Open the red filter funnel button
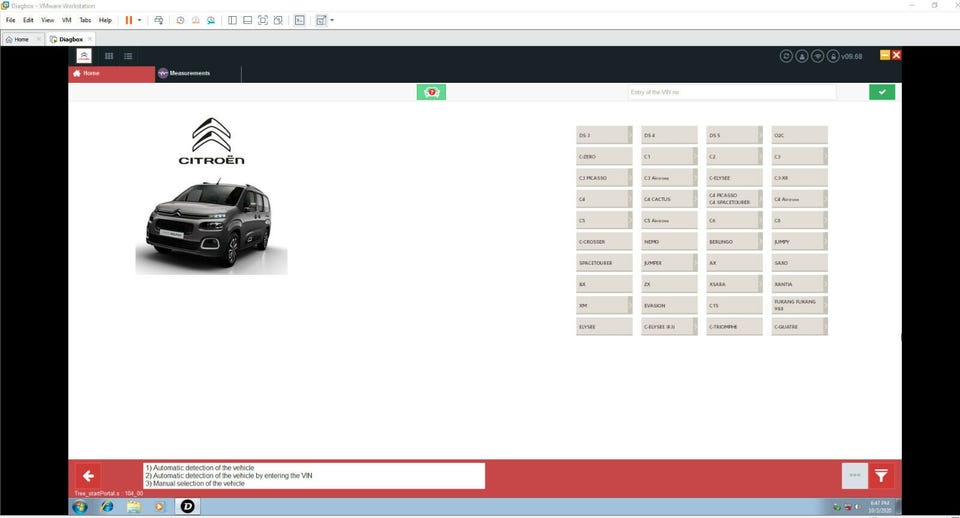 pyautogui.click(x=881, y=475)
